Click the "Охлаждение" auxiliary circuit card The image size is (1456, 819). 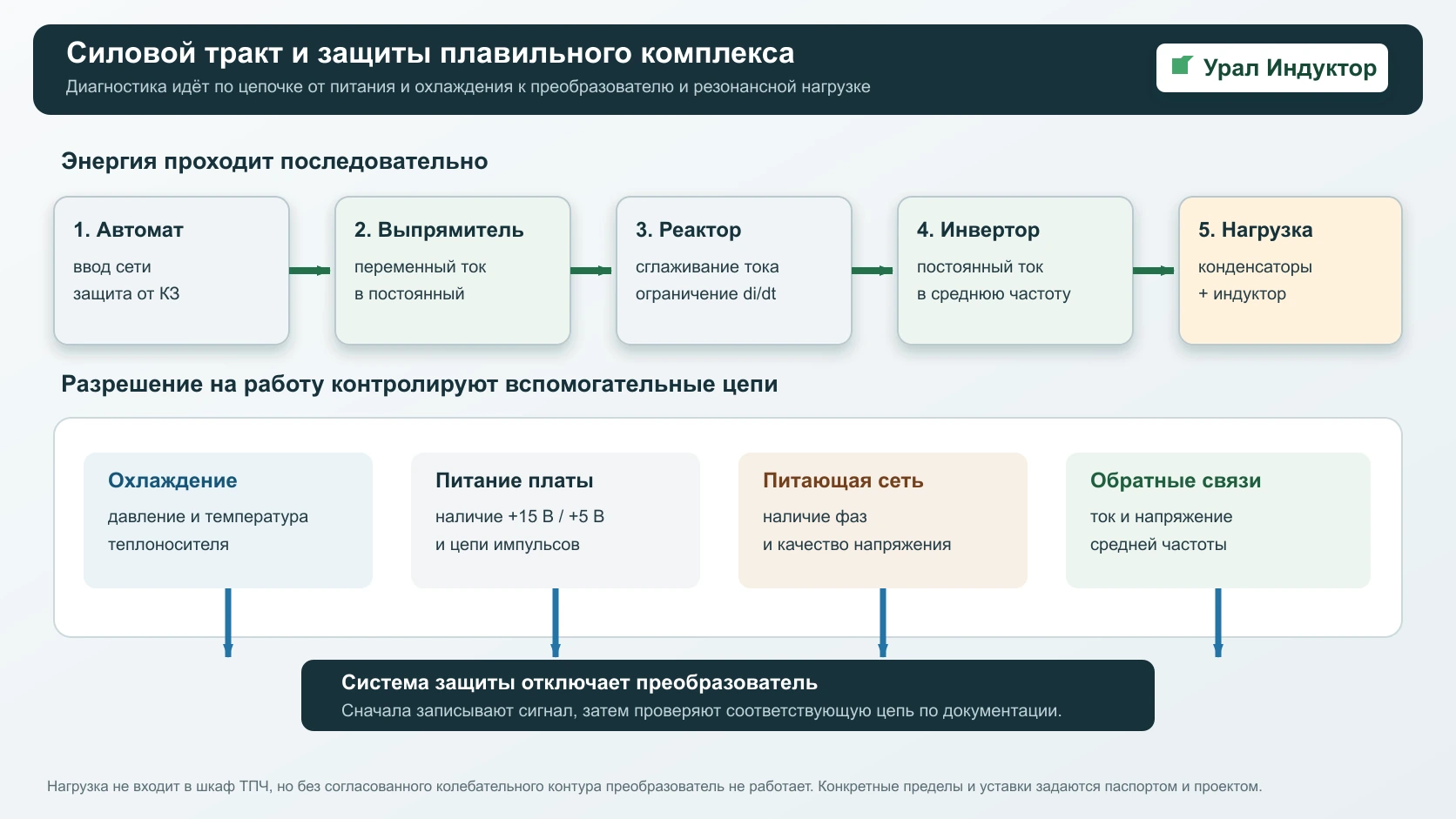point(228,520)
